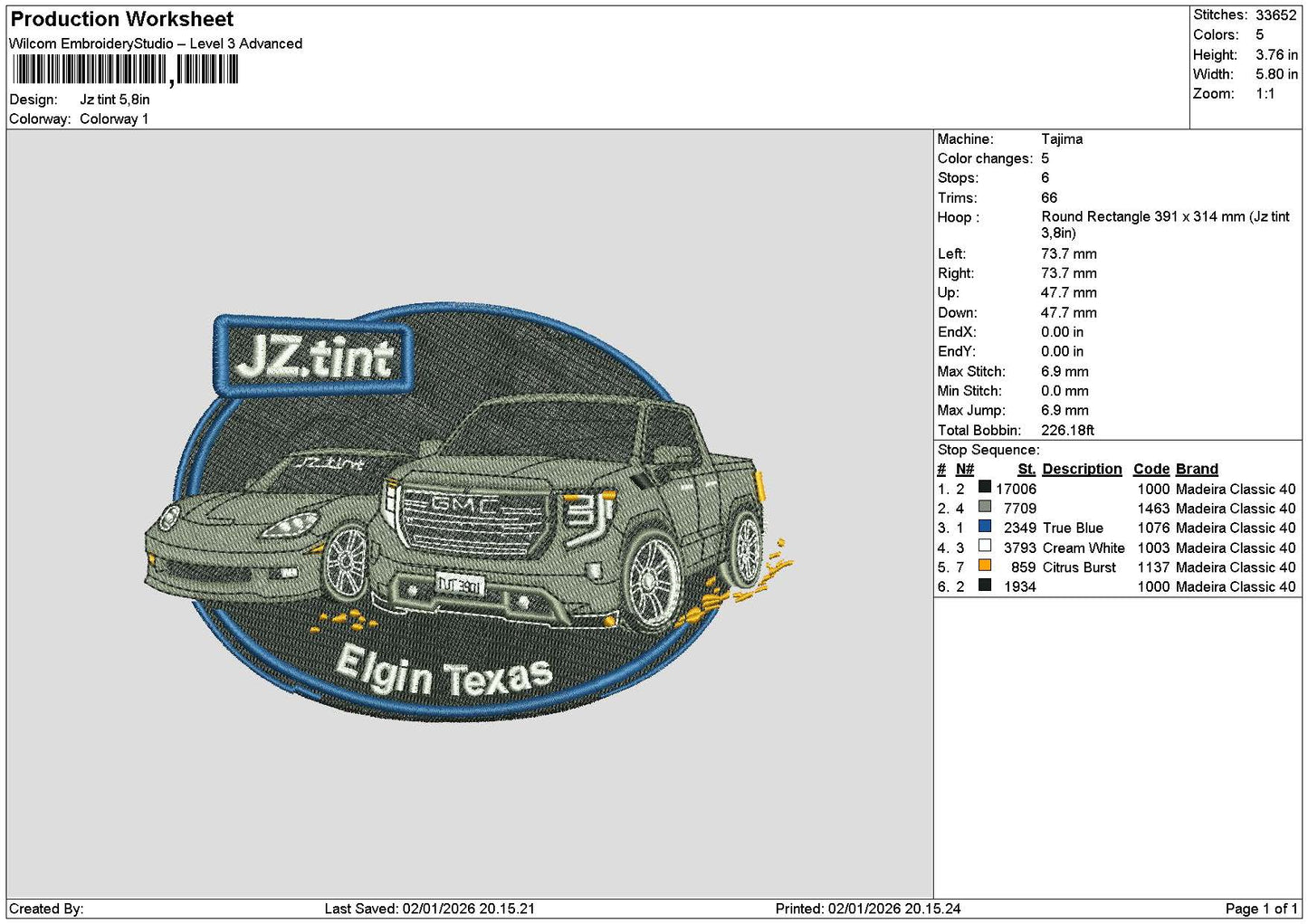Click the 'Production Worksheet' title
Image resolution: width=1308 pixels, height=924 pixels.
[121, 19]
